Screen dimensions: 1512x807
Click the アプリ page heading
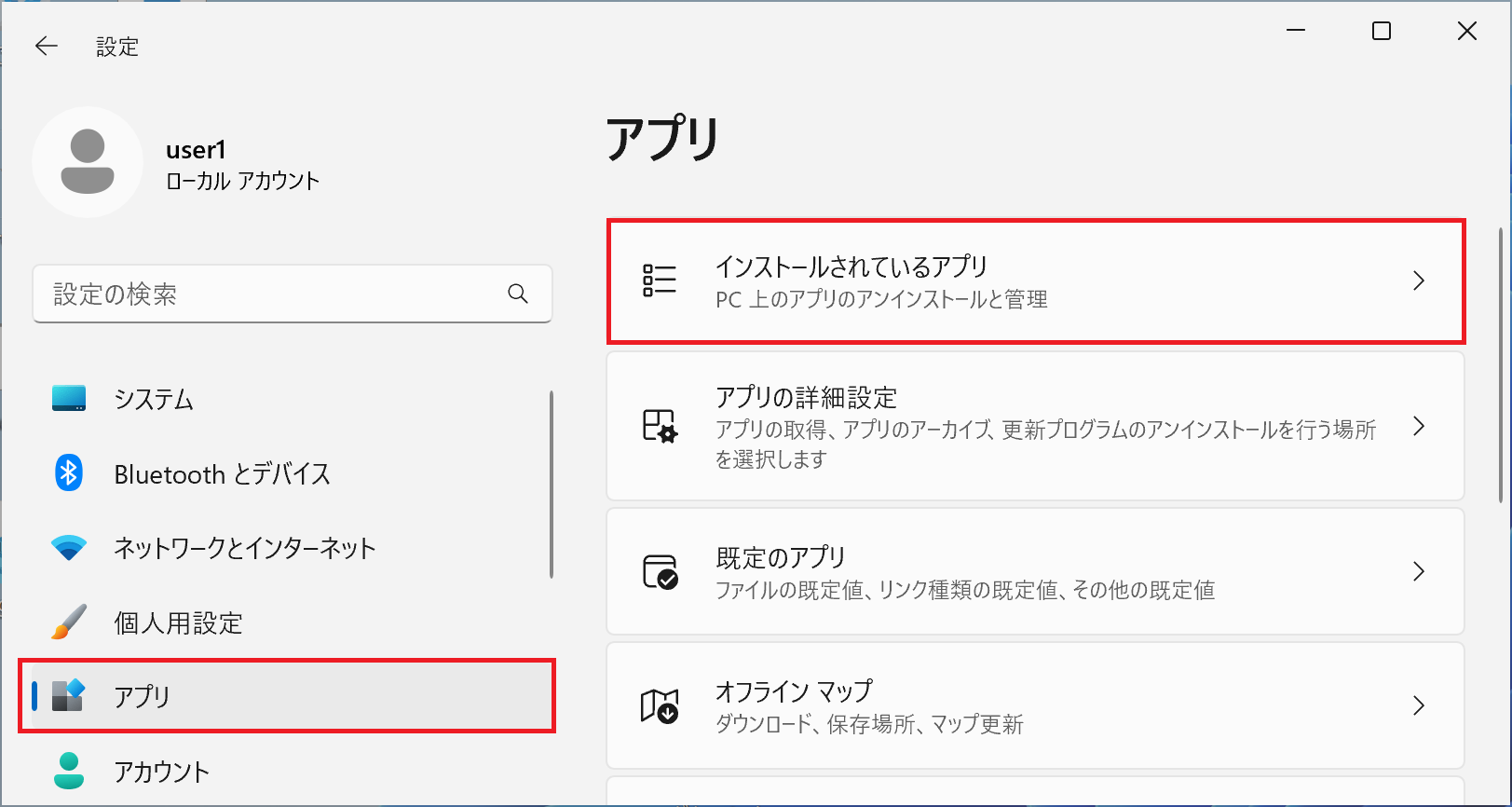point(663,139)
